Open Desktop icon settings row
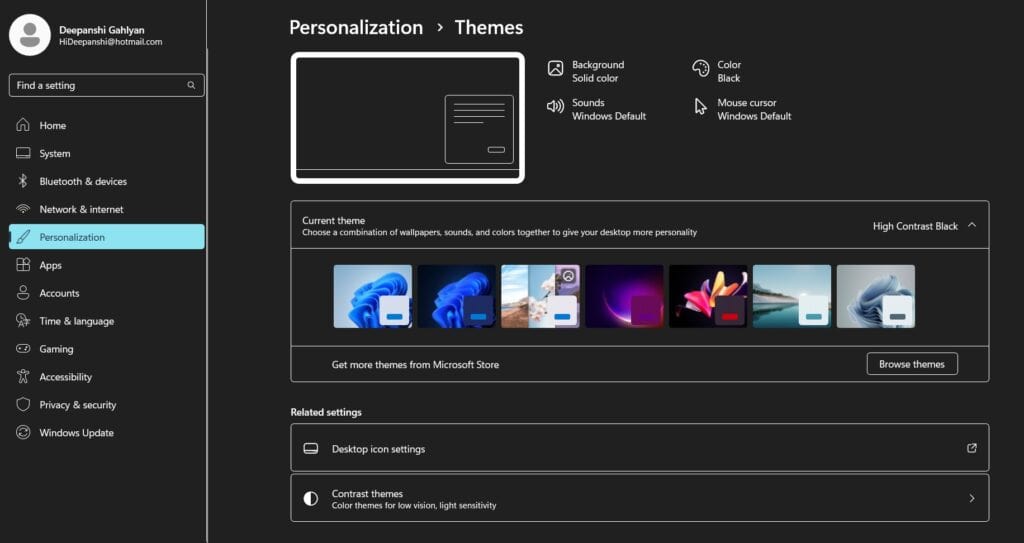This screenshot has height=543, width=1024. [x=639, y=448]
